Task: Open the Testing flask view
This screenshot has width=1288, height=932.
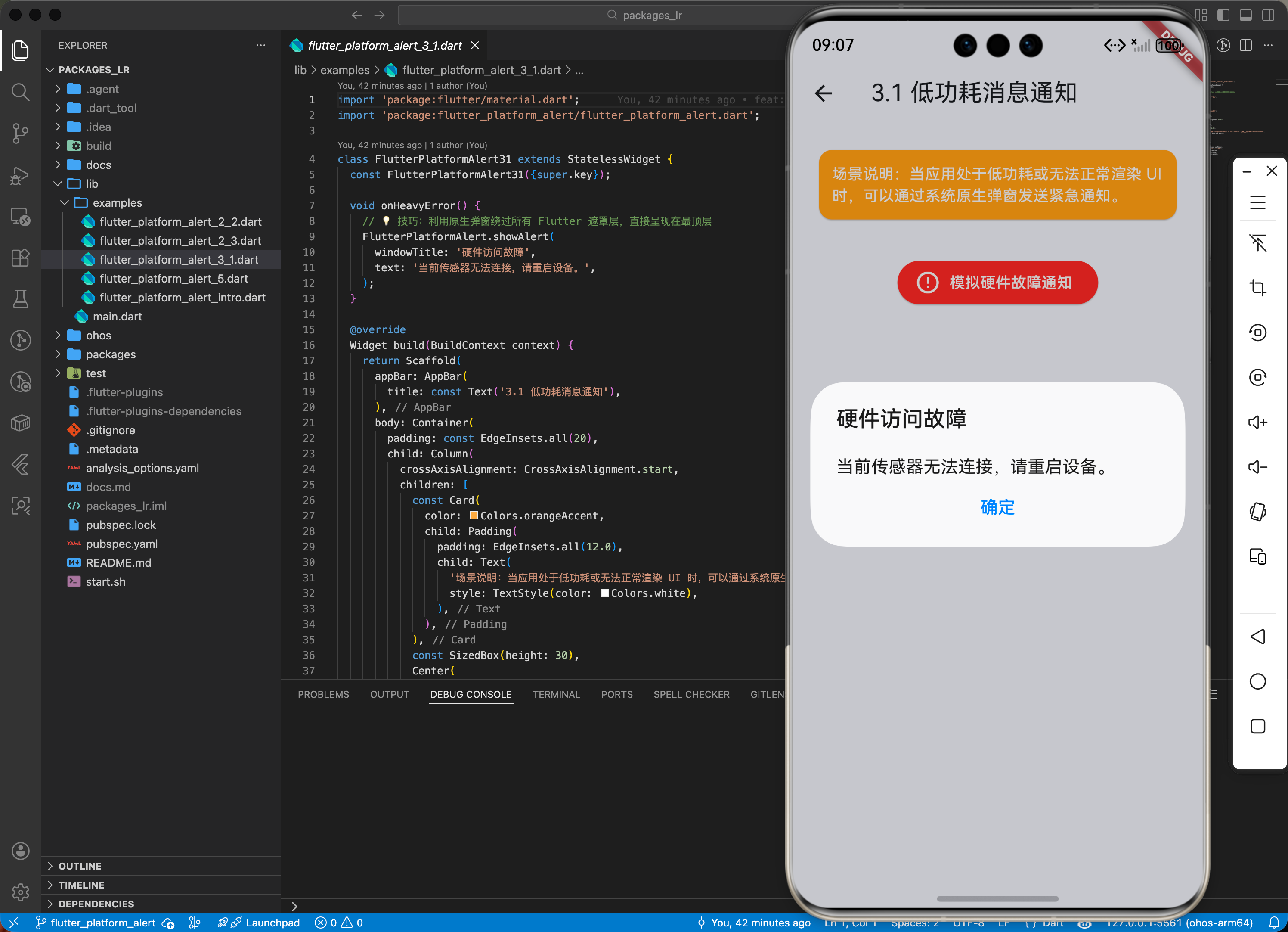Action: pos(20,299)
